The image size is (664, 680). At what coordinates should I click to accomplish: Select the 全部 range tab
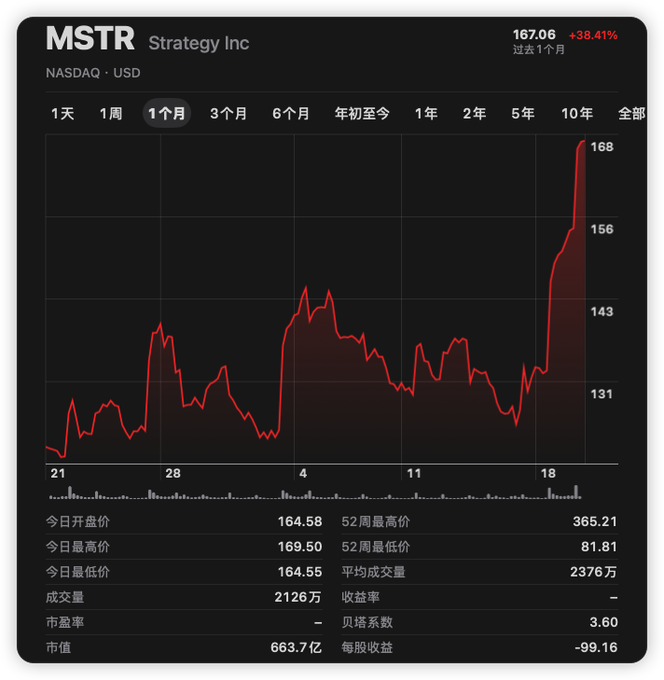(x=631, y=114)
